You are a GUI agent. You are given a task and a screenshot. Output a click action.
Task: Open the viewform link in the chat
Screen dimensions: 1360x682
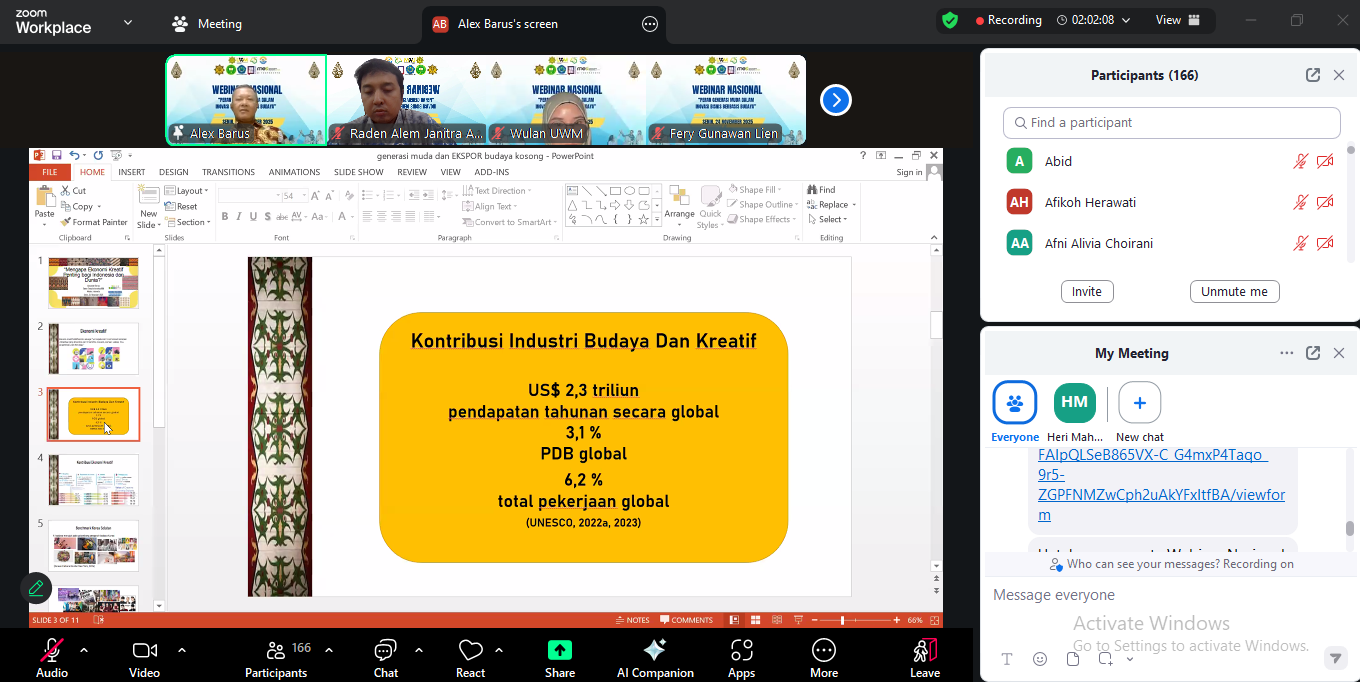tap(1162, 485)
